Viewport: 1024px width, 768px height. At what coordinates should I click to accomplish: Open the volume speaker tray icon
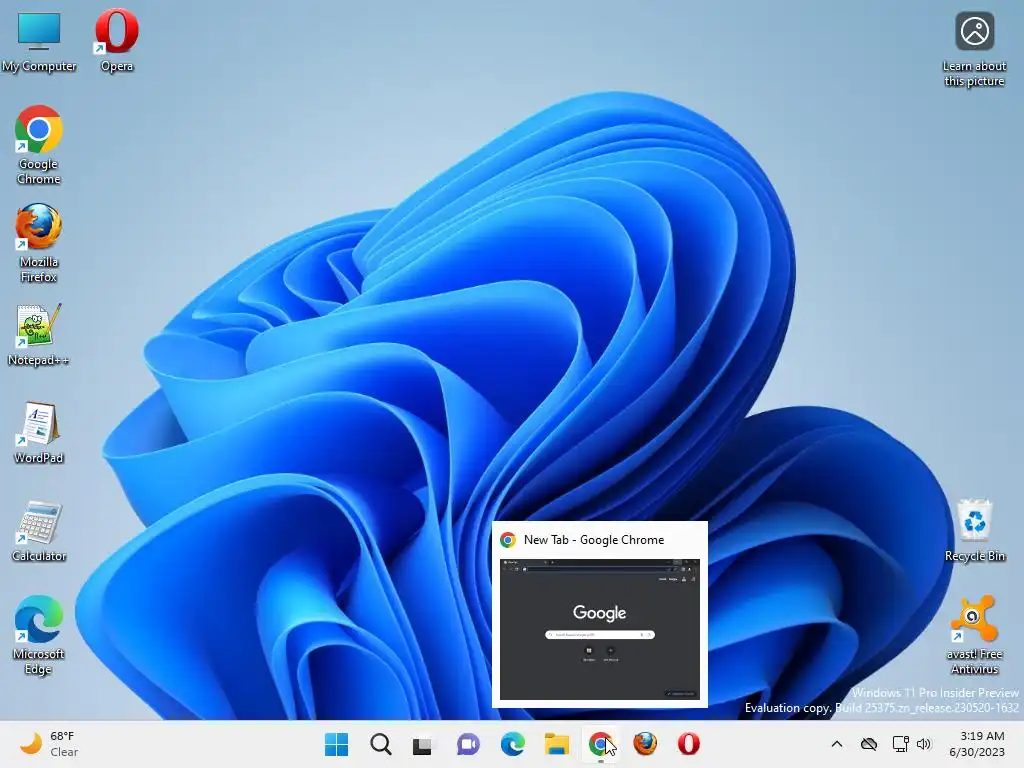(923, 744)
